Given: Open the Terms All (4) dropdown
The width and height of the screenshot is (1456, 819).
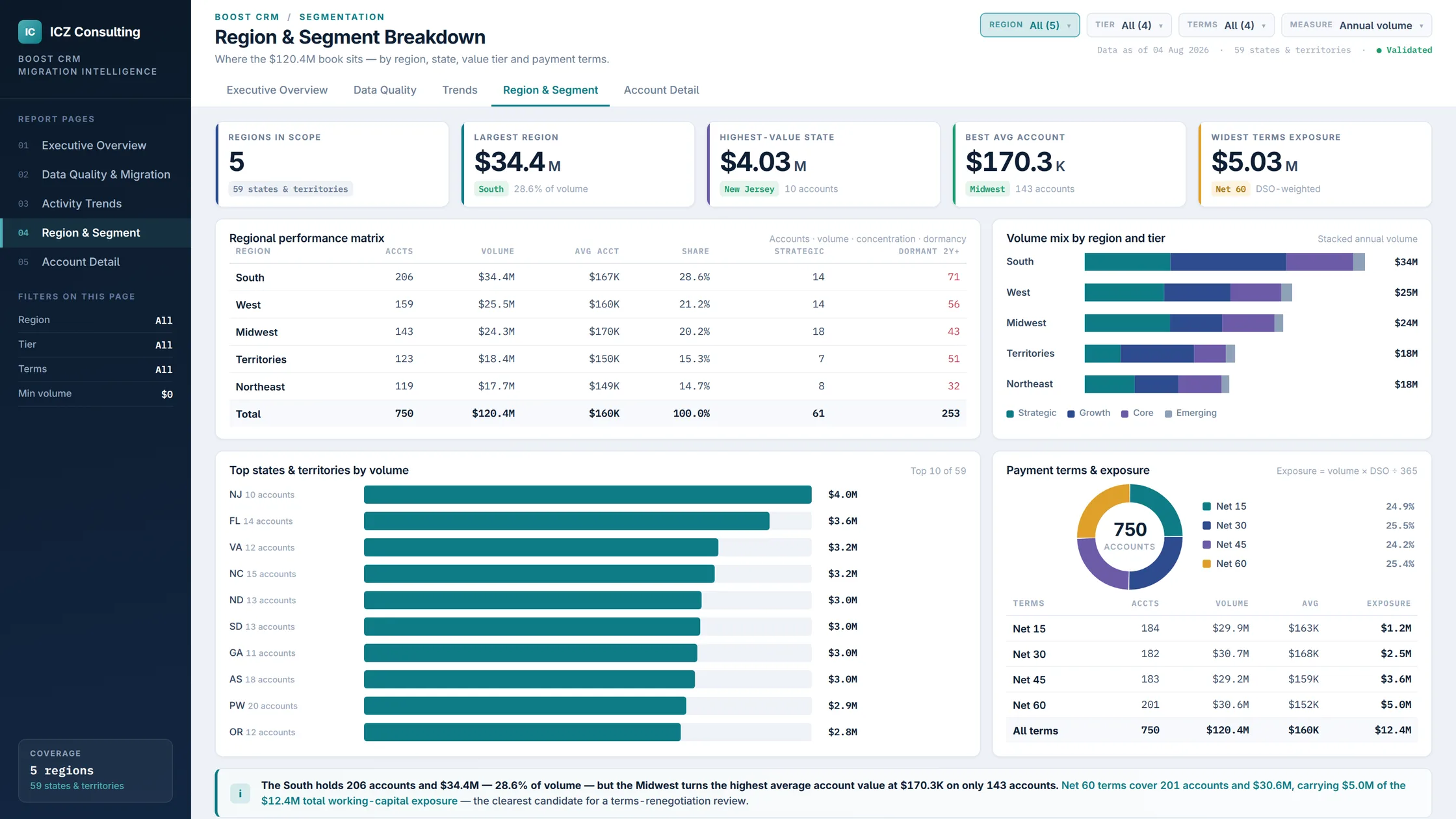Looking at the screenshot, I should click(1226, 25).
